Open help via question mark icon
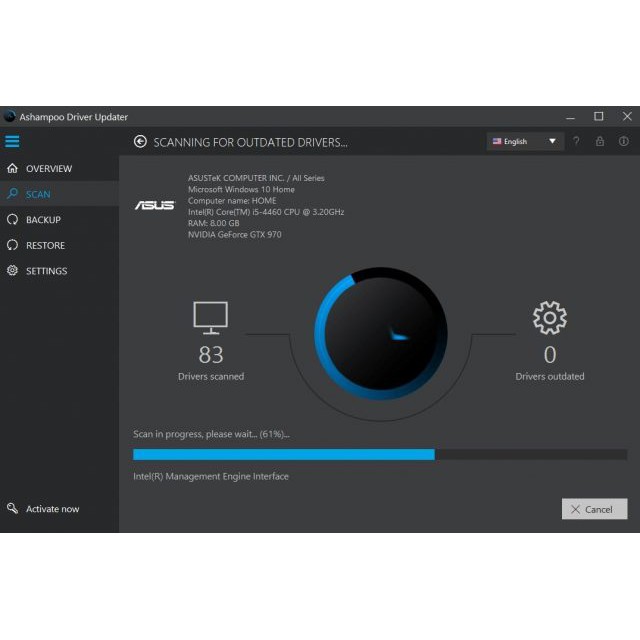Image resolution: width=640 pixels, height=640 pixels. pos(576,142)
